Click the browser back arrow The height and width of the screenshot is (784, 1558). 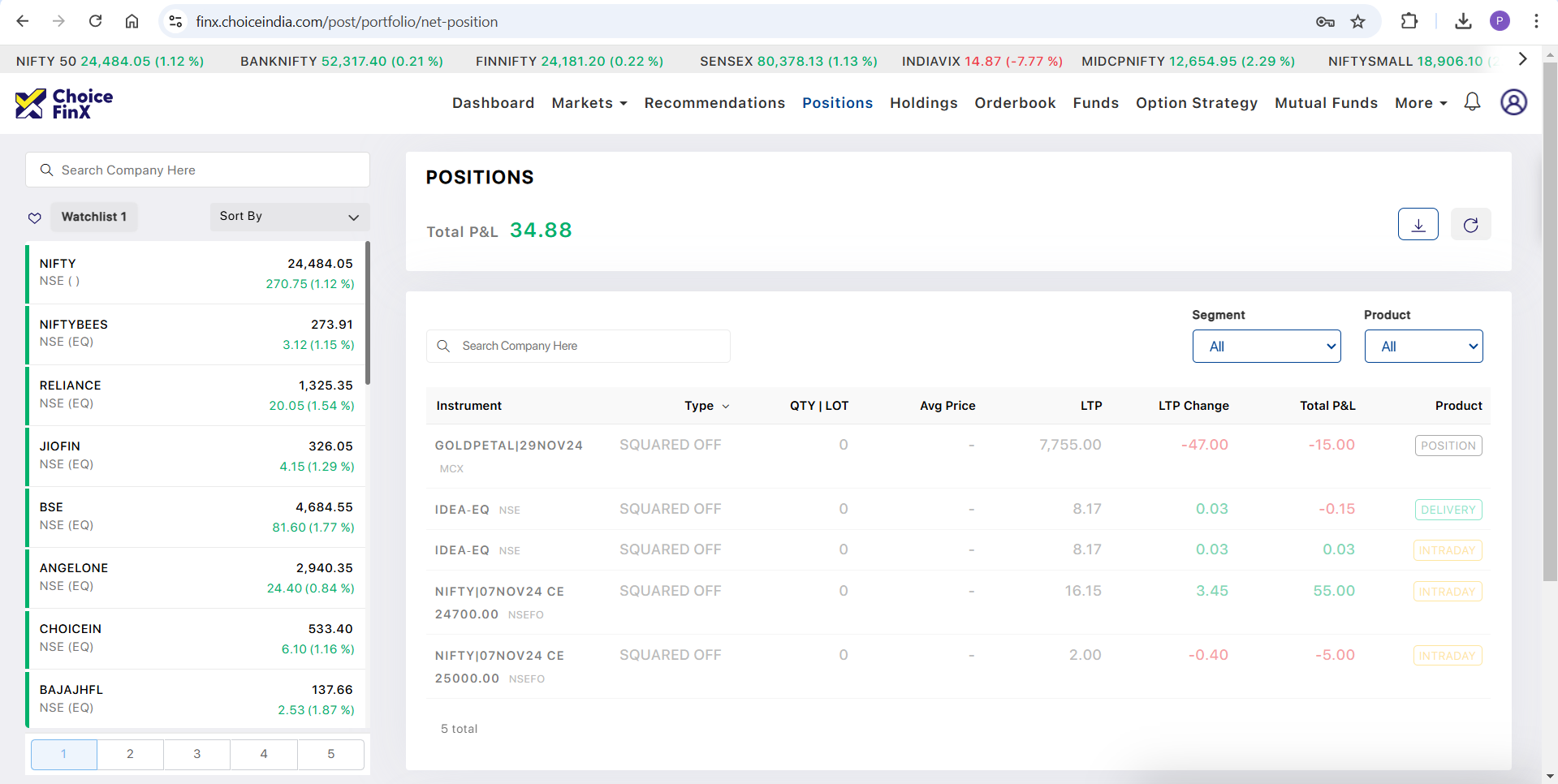click(23, 21)
